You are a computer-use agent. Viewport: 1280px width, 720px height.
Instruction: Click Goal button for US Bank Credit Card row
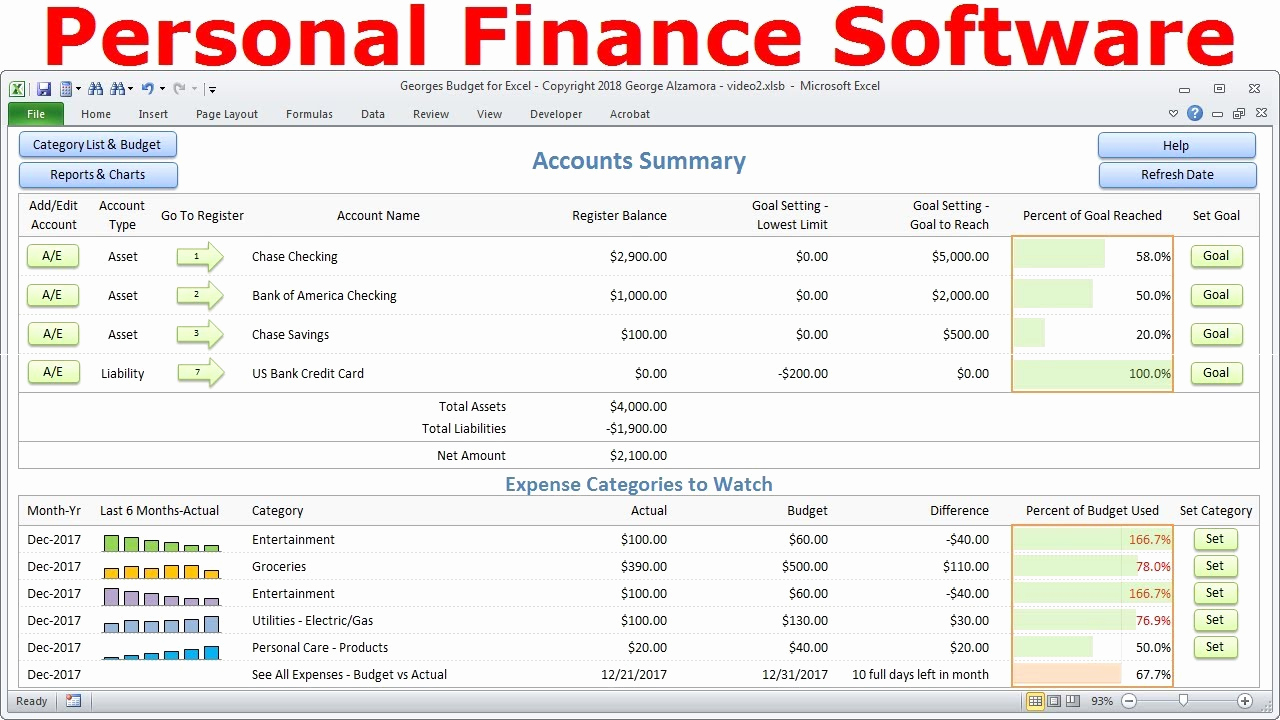tap(1216, 373)
